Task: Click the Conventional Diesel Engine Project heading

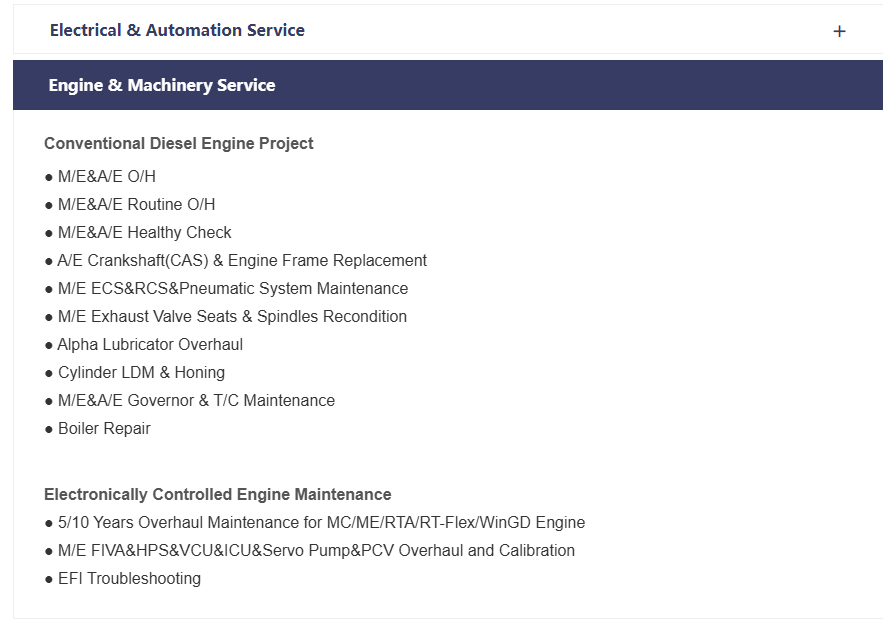Action: 179,143
